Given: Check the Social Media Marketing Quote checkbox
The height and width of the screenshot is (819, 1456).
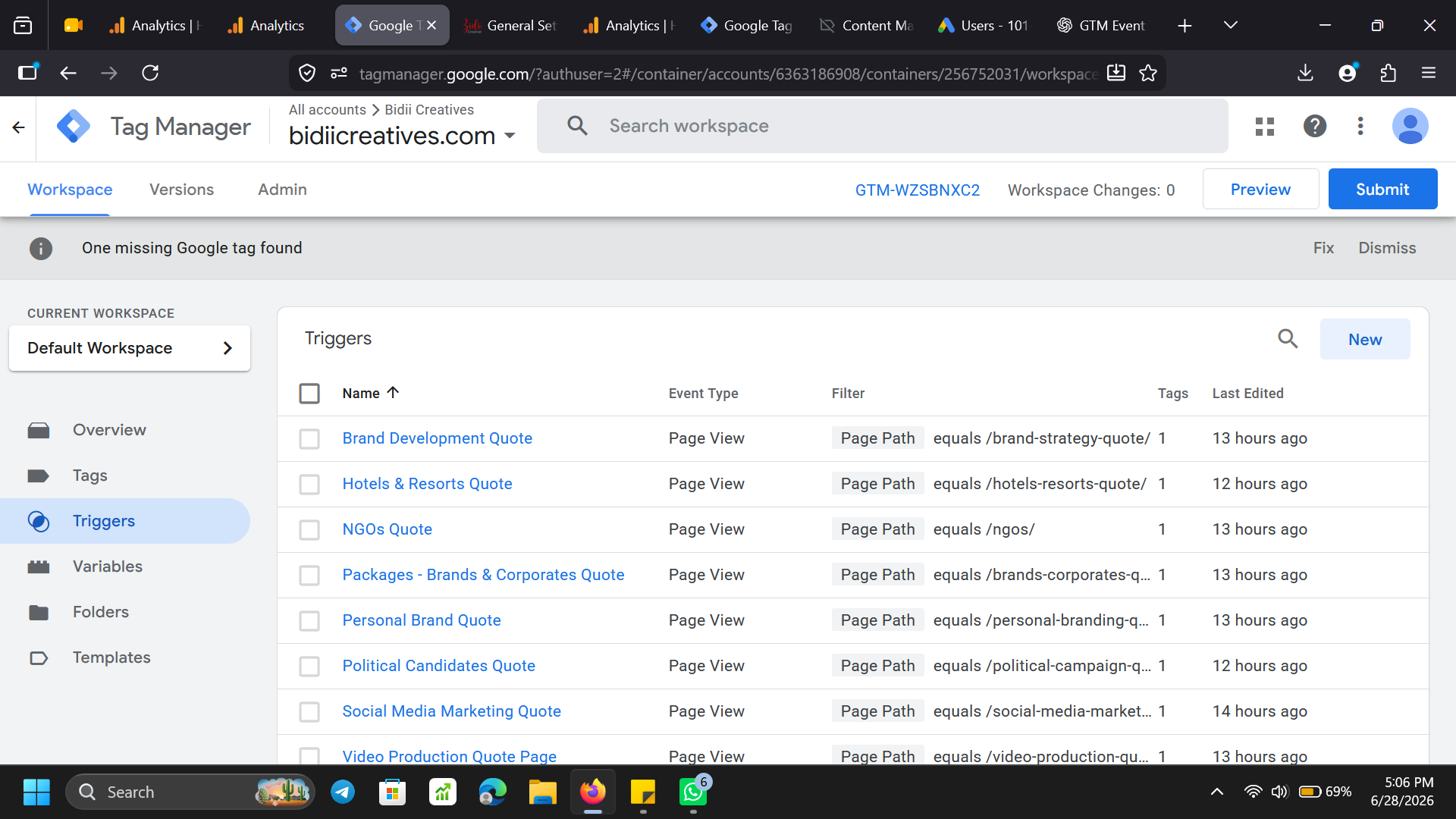Looking at the screenshot, I should tap(309, 712).
